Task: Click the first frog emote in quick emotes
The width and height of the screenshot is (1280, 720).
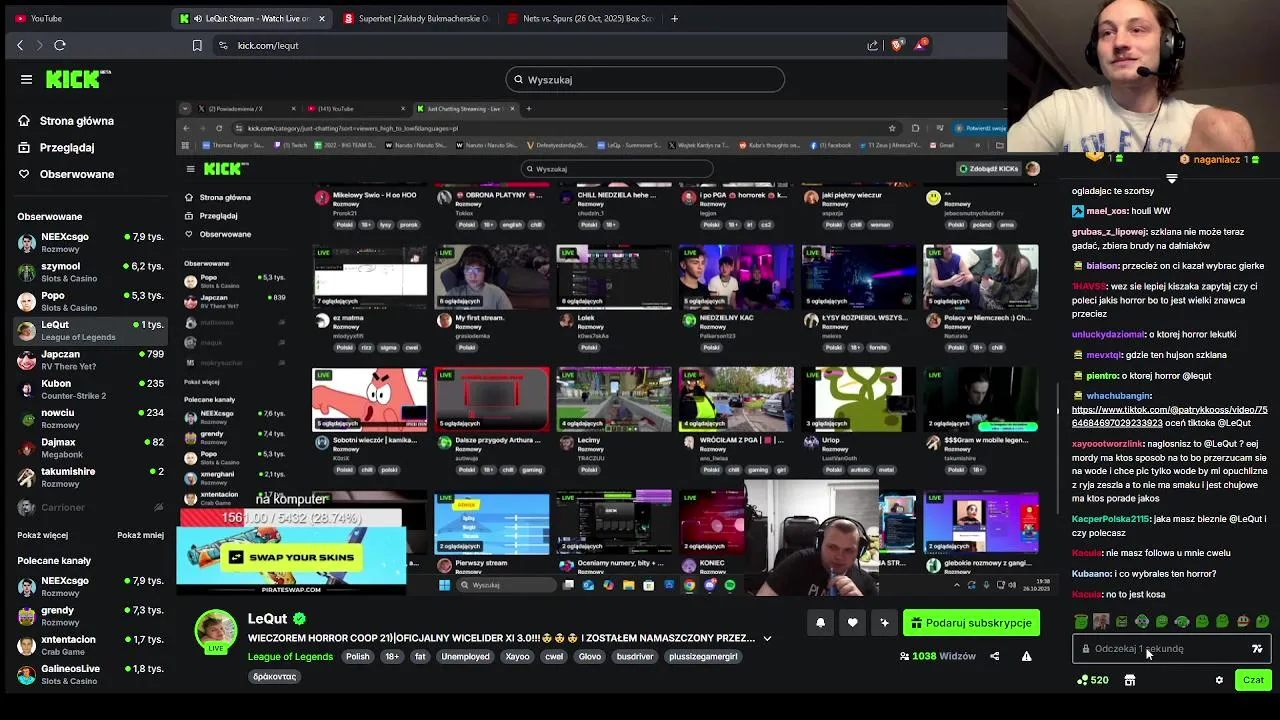Action: click(1081, 622)
